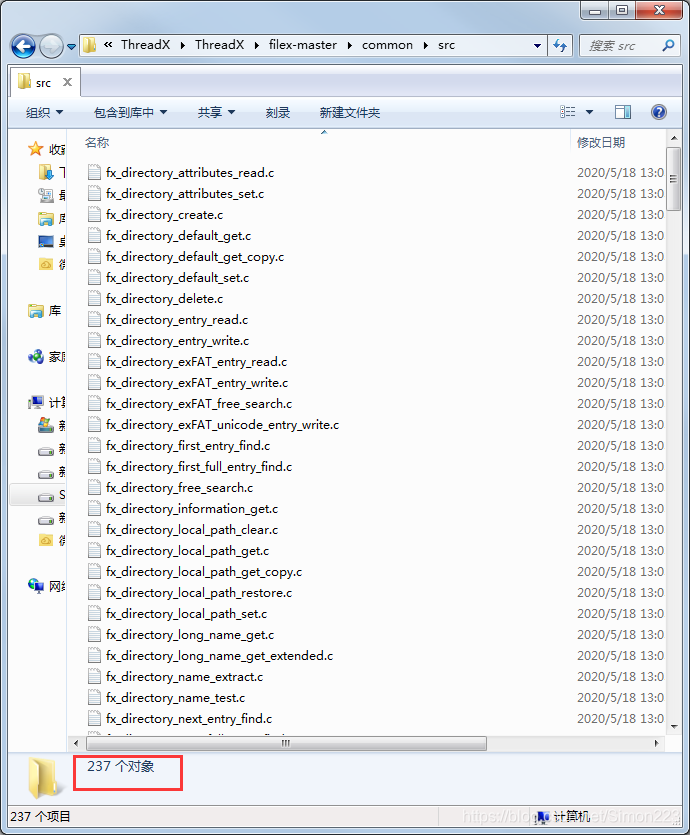Select the computer item in sidebar
Image resolution: width=690 pixels, height=835 pixels.
click(47, 403)
